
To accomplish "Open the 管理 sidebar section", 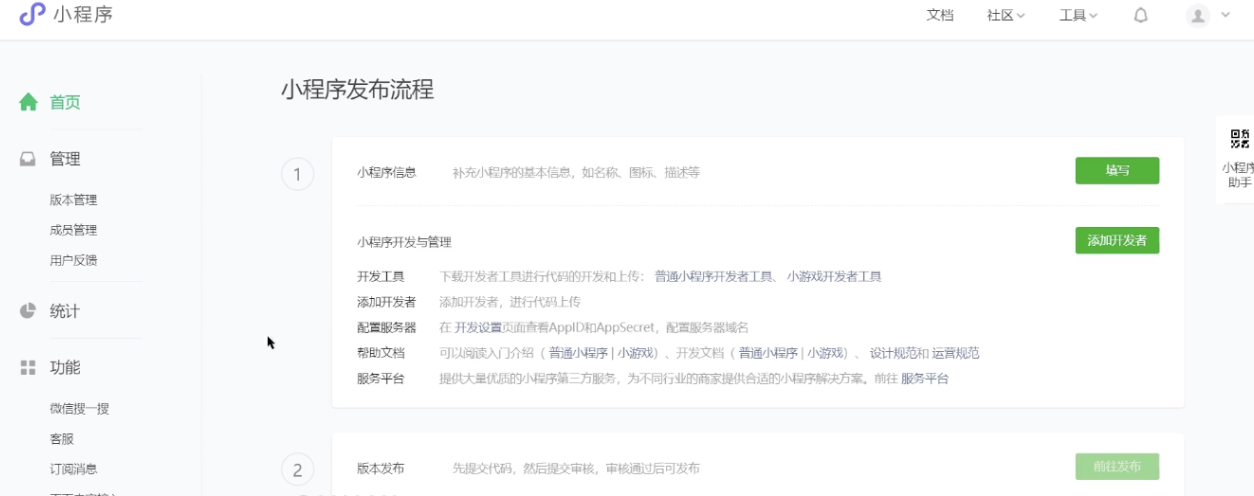I will pos(65,159).
